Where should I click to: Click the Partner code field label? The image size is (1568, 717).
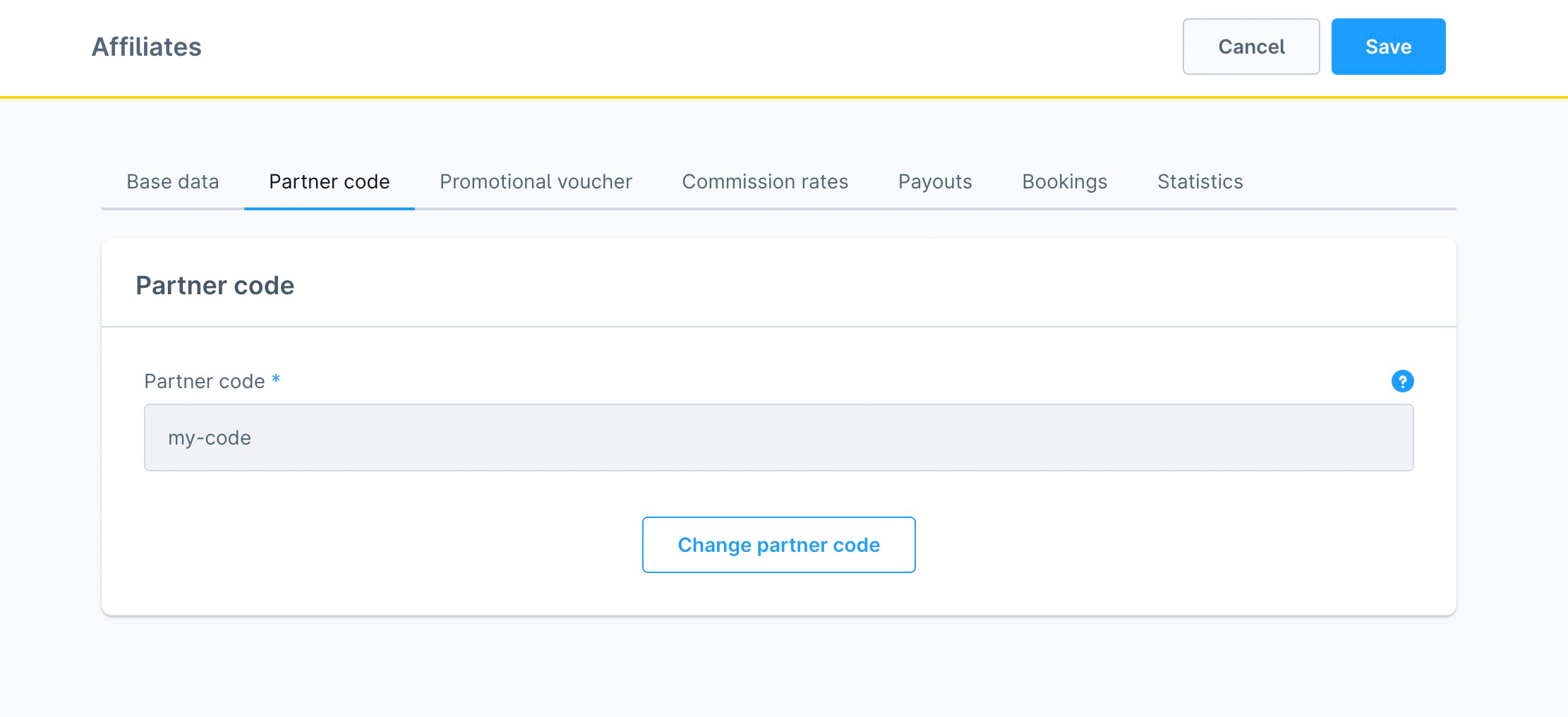point(205,381)
